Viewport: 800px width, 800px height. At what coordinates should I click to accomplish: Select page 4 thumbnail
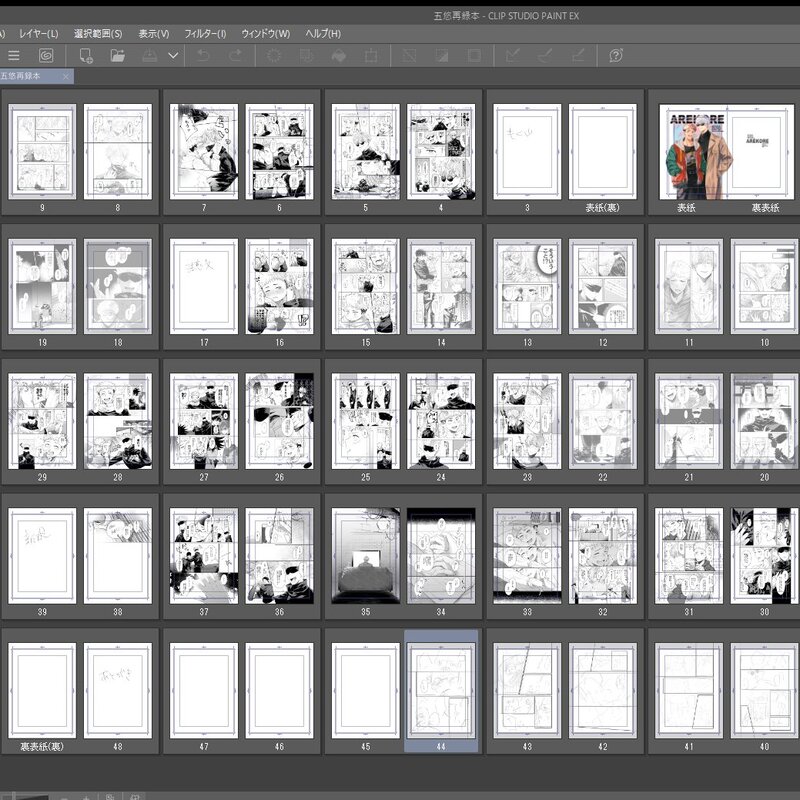point(441,152)
